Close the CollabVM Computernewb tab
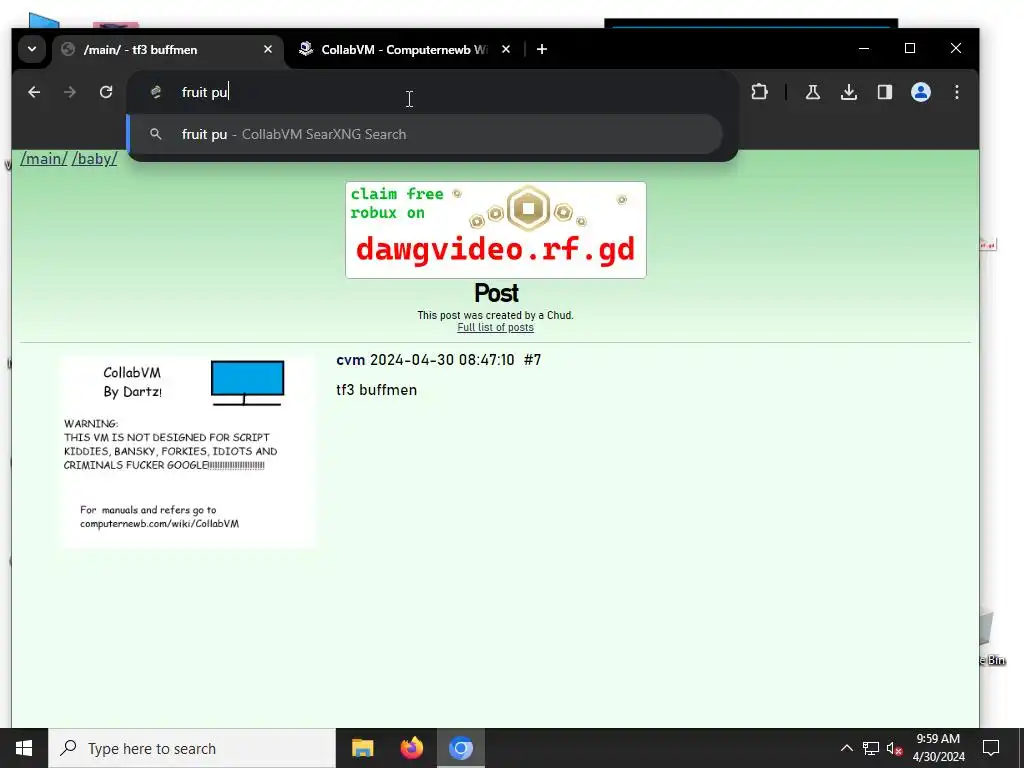Screen dimensions: 1024x768 coord(505,50)
